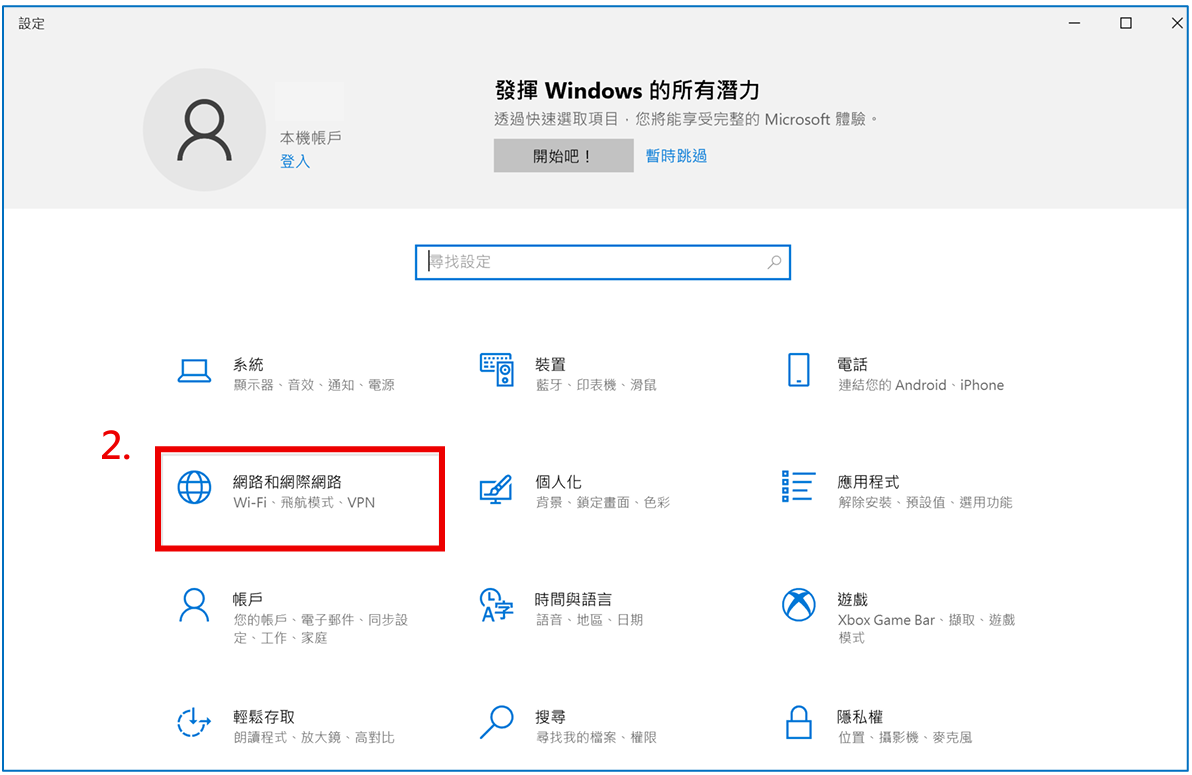The image size is (1192, 775).
Task: Select the 本機帳戶 account label
Action: click(311, 138)
